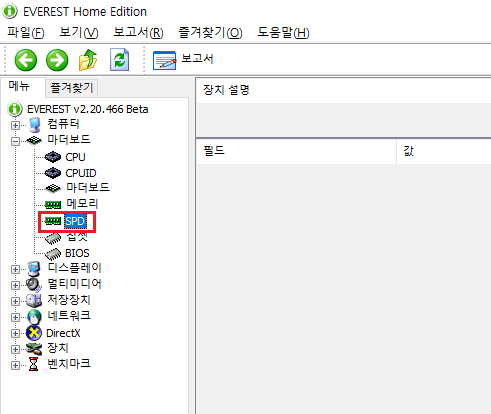
Task: Expand the 컴퓨터 tree node
Action: coord(15,125)
